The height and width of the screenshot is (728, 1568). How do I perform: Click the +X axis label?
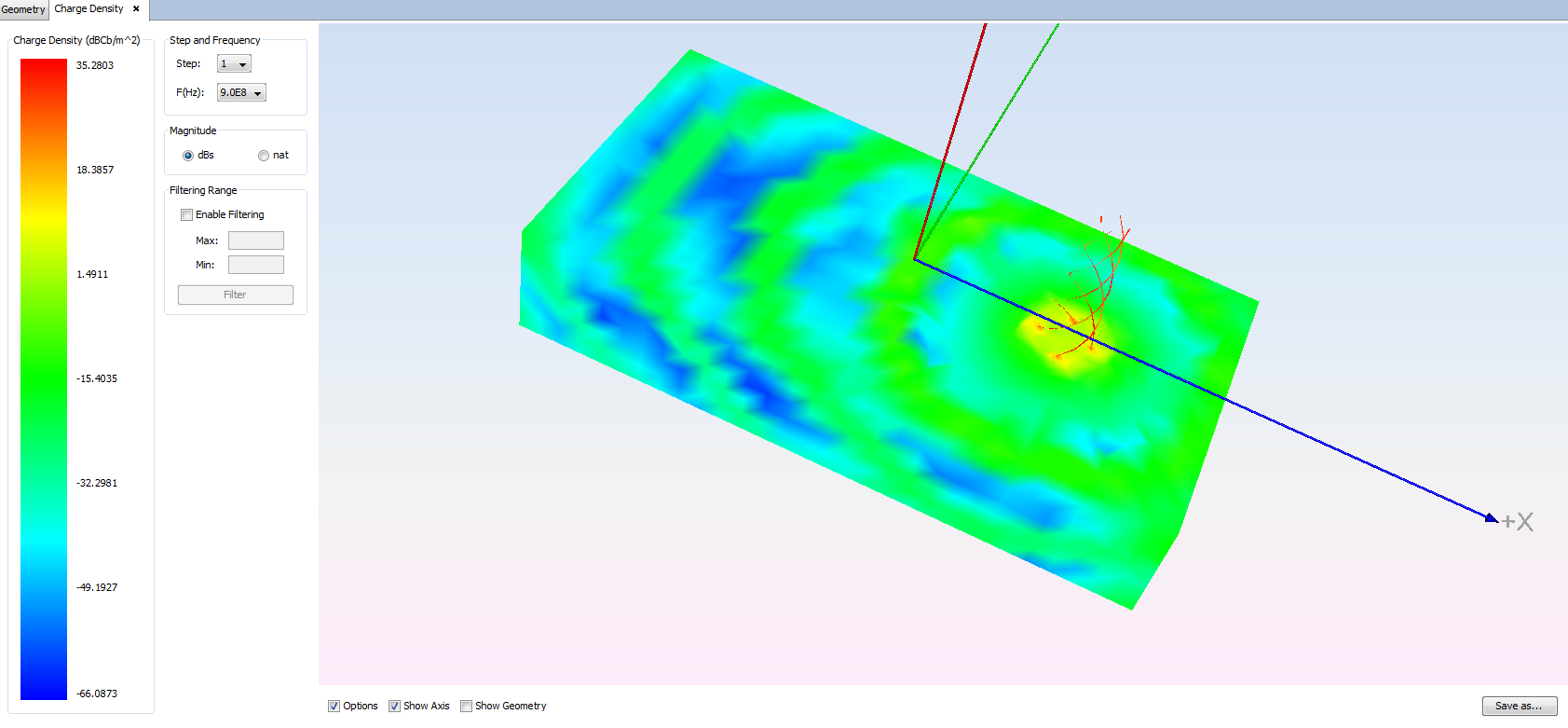[x=1518, y=522]
